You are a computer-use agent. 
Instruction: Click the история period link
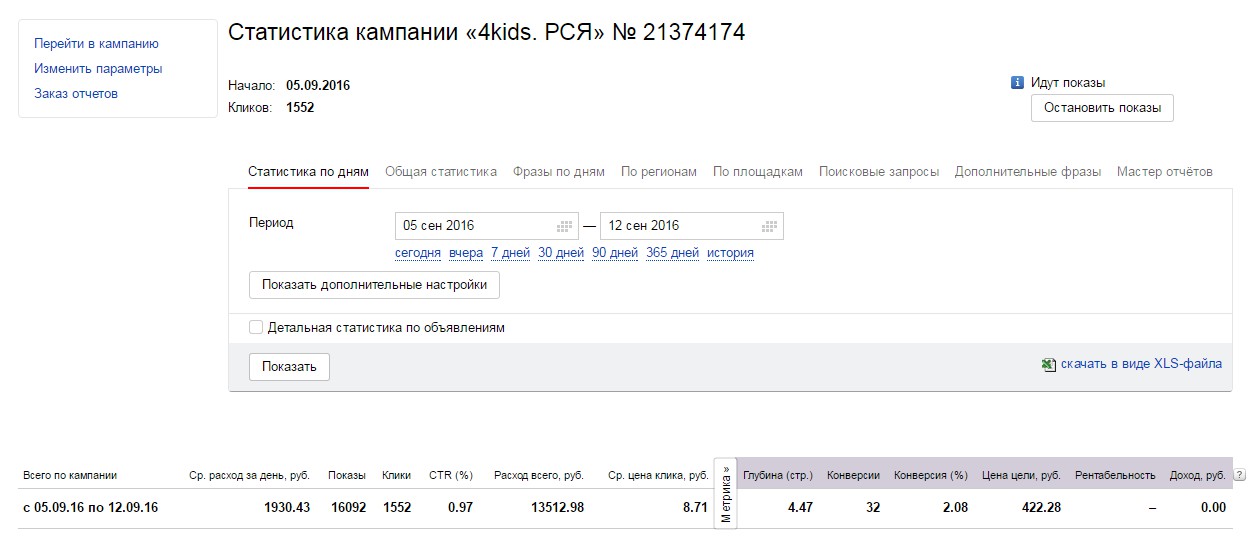(730, 253)
